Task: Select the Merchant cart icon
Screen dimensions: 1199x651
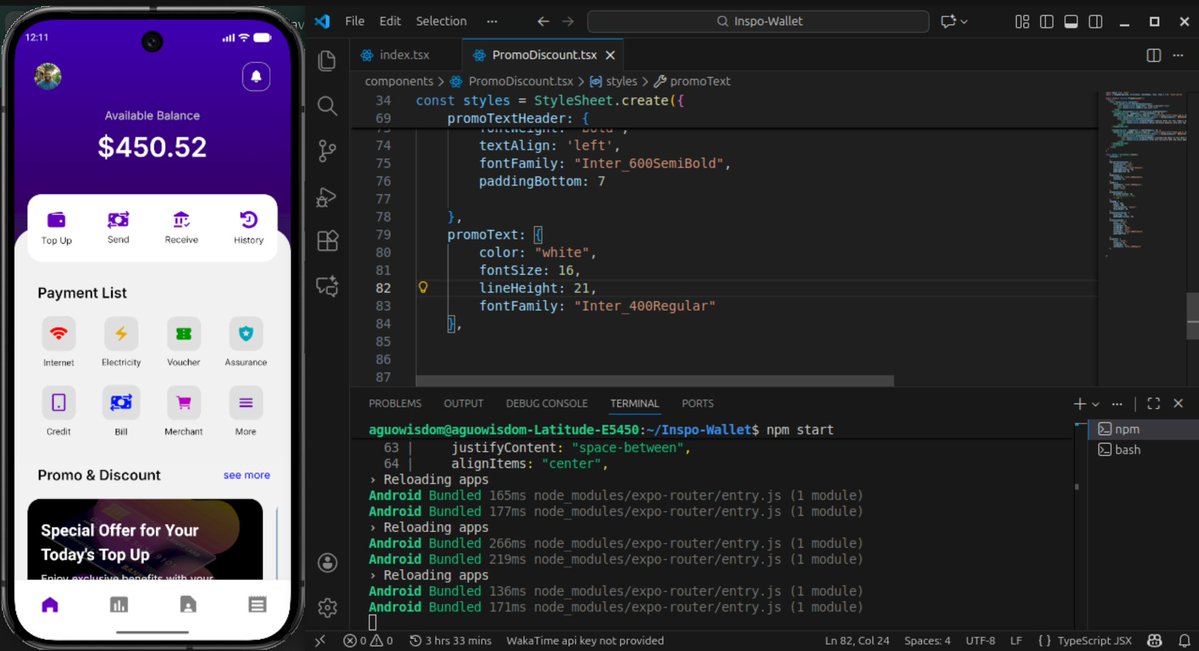Action: tap(184, 402)
